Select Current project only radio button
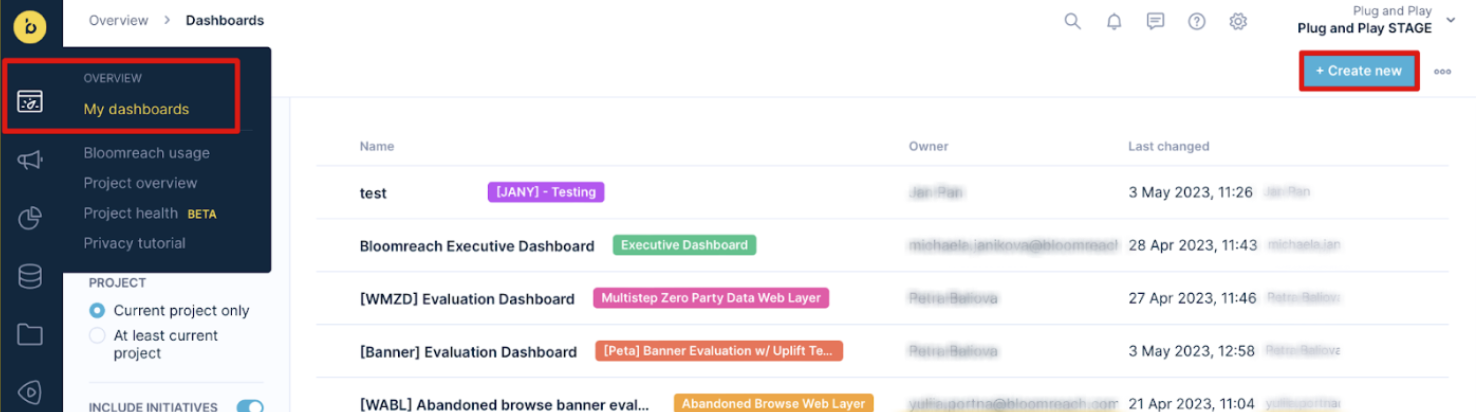The height and width of the screenshot is (412, 1476). (97, 311)
